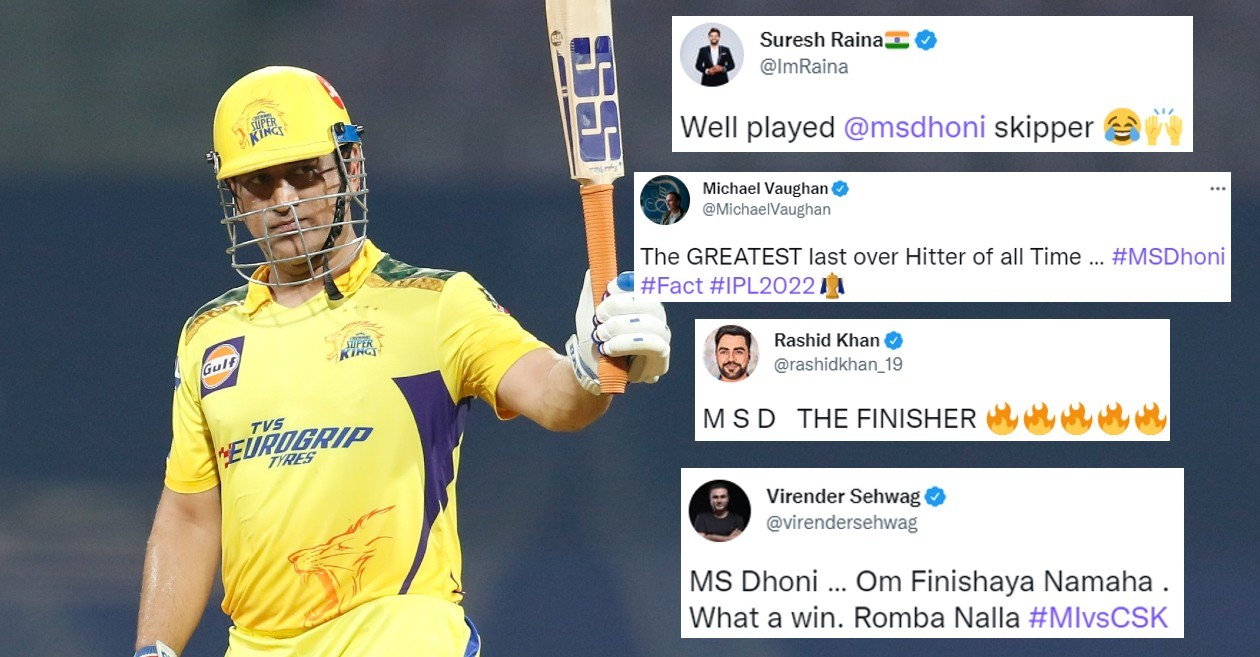Click the @ImRaina handle
The height and width of the screenshot is (657, 1260).
804,67
